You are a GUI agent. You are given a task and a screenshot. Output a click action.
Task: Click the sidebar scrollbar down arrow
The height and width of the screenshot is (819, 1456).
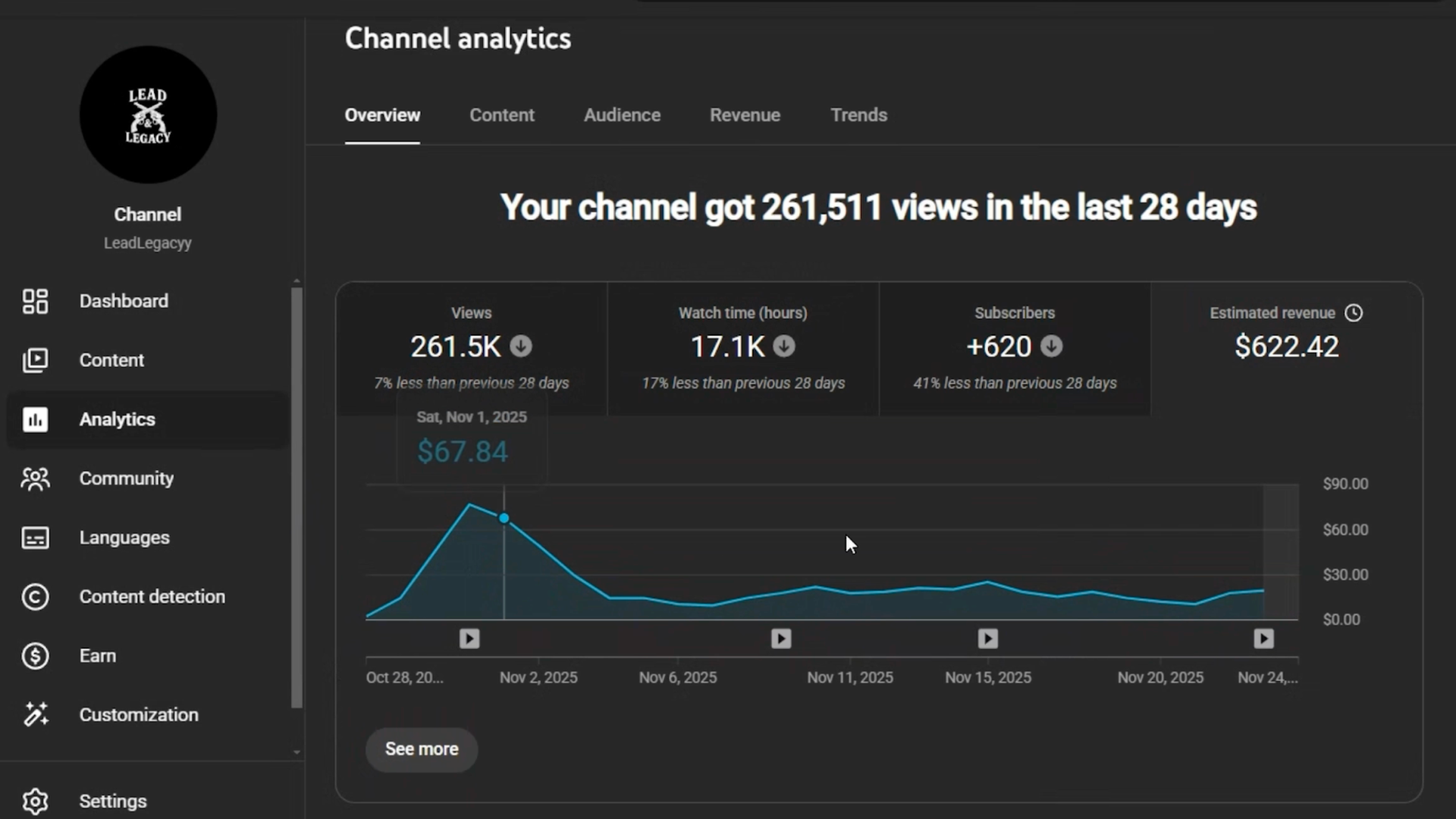(x=297, y=752)
